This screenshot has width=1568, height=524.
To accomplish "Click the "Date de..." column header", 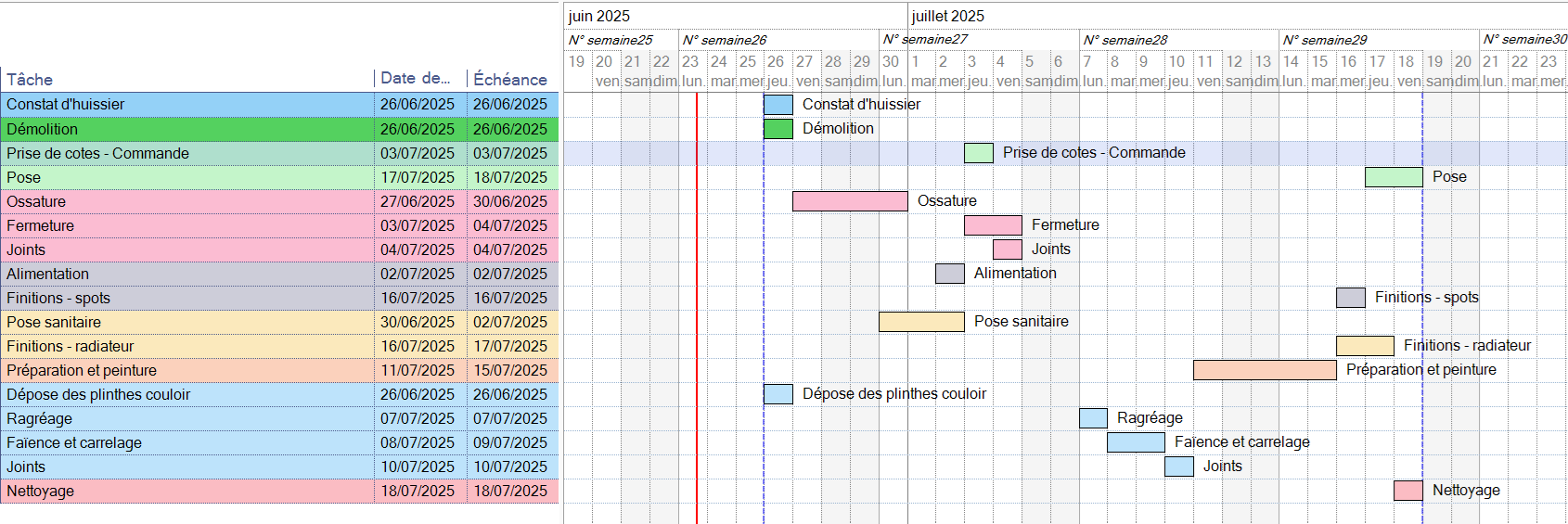I will point(415,79).
